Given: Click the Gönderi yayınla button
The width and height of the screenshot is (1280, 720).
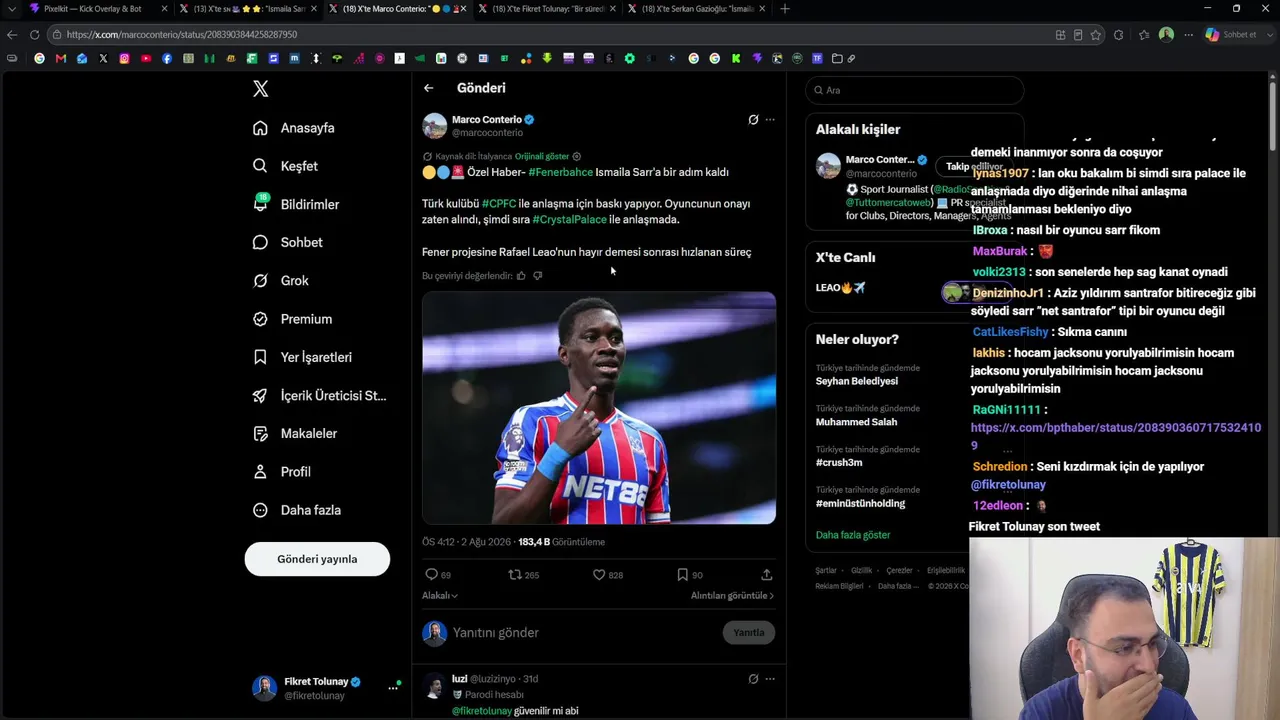Looking at the screenshot, I should click(317, 559).
